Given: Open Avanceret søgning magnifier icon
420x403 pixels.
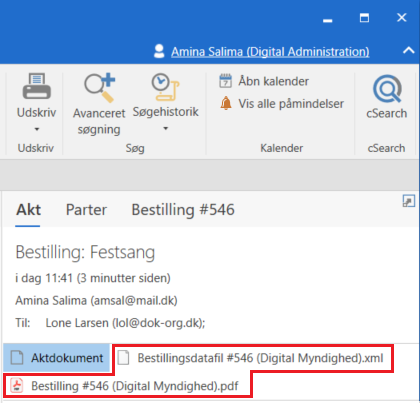Looking at the screenshot, I should click(99, 88).
